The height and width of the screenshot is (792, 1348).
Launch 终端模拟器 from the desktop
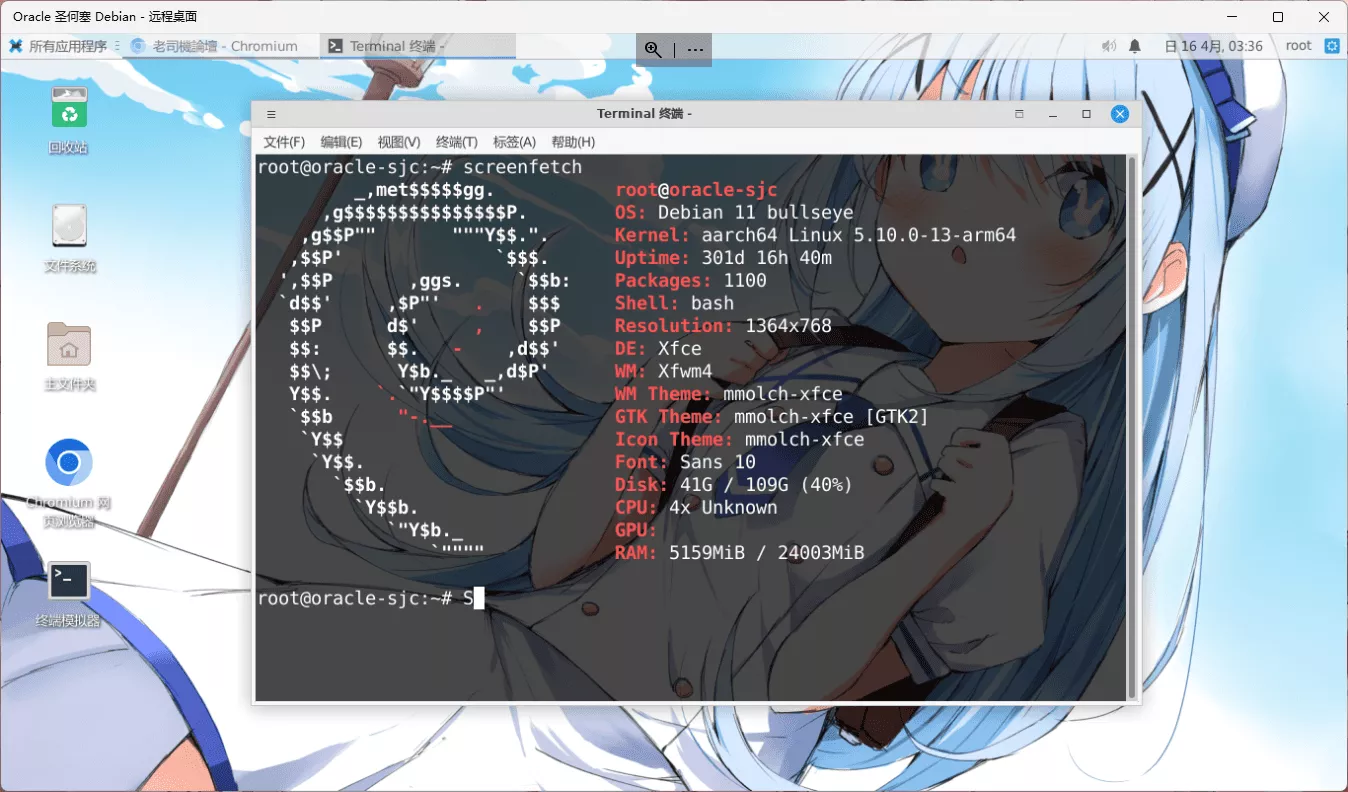click(x=68, y=580)
